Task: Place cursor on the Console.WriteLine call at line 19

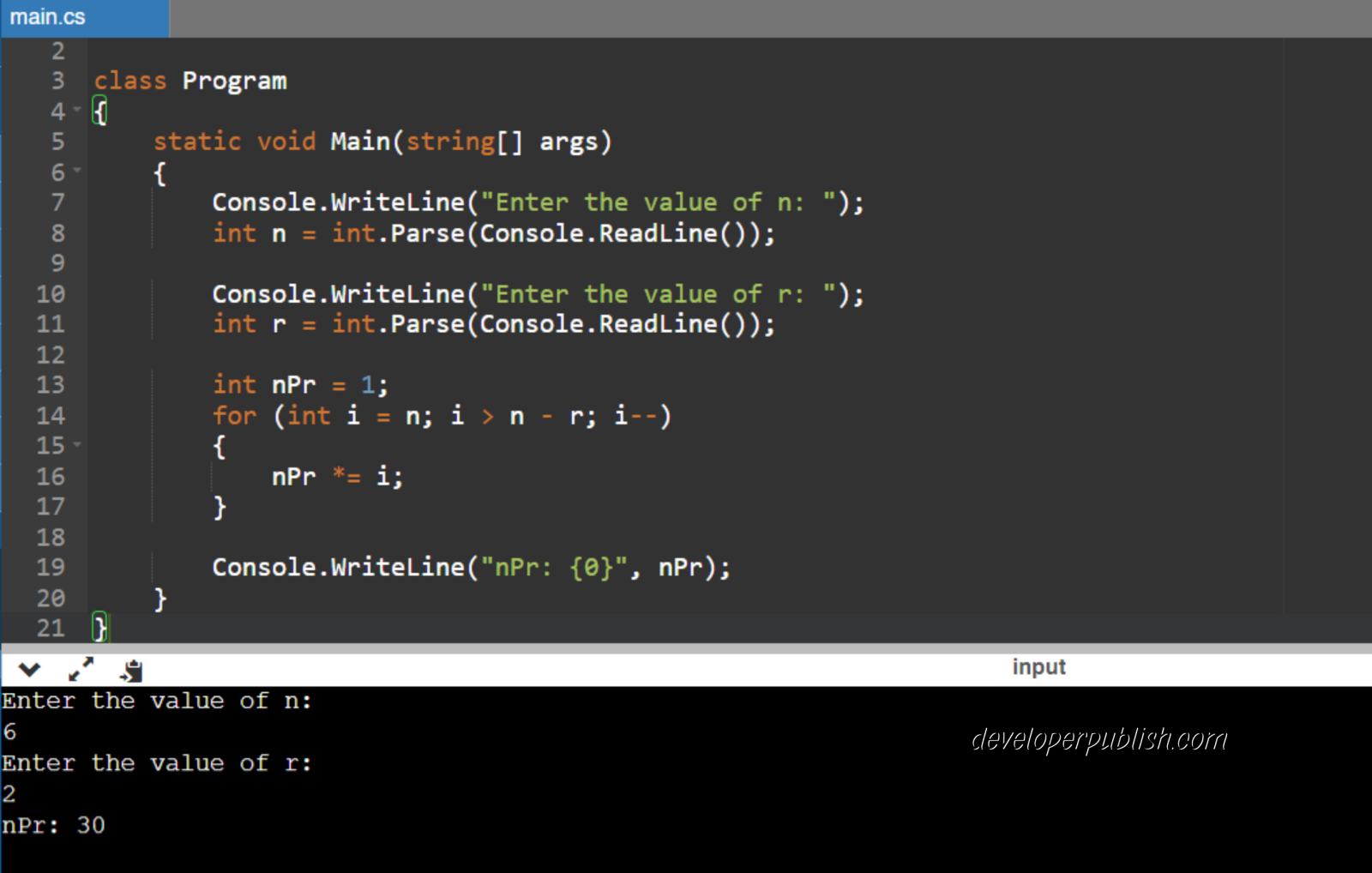Action: [472, 567]
